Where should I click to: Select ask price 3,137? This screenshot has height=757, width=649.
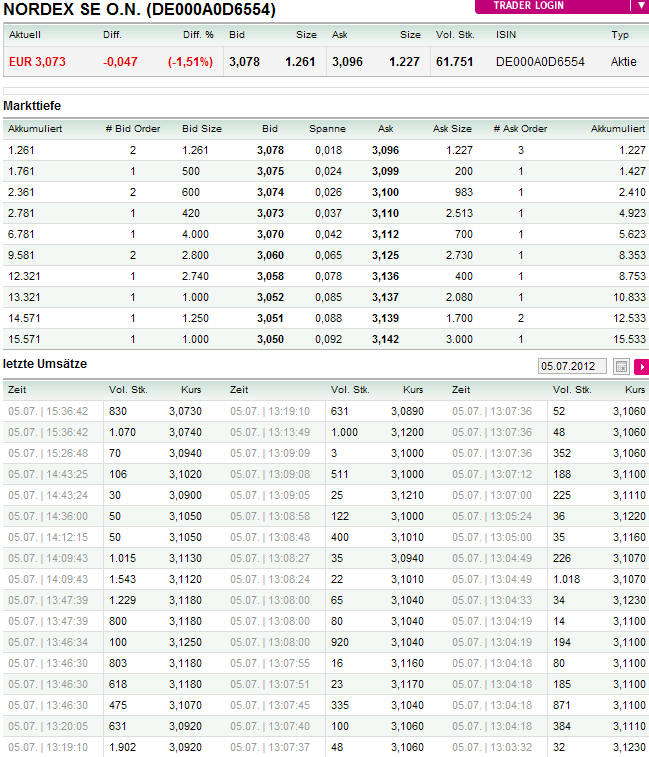(385, 297)
